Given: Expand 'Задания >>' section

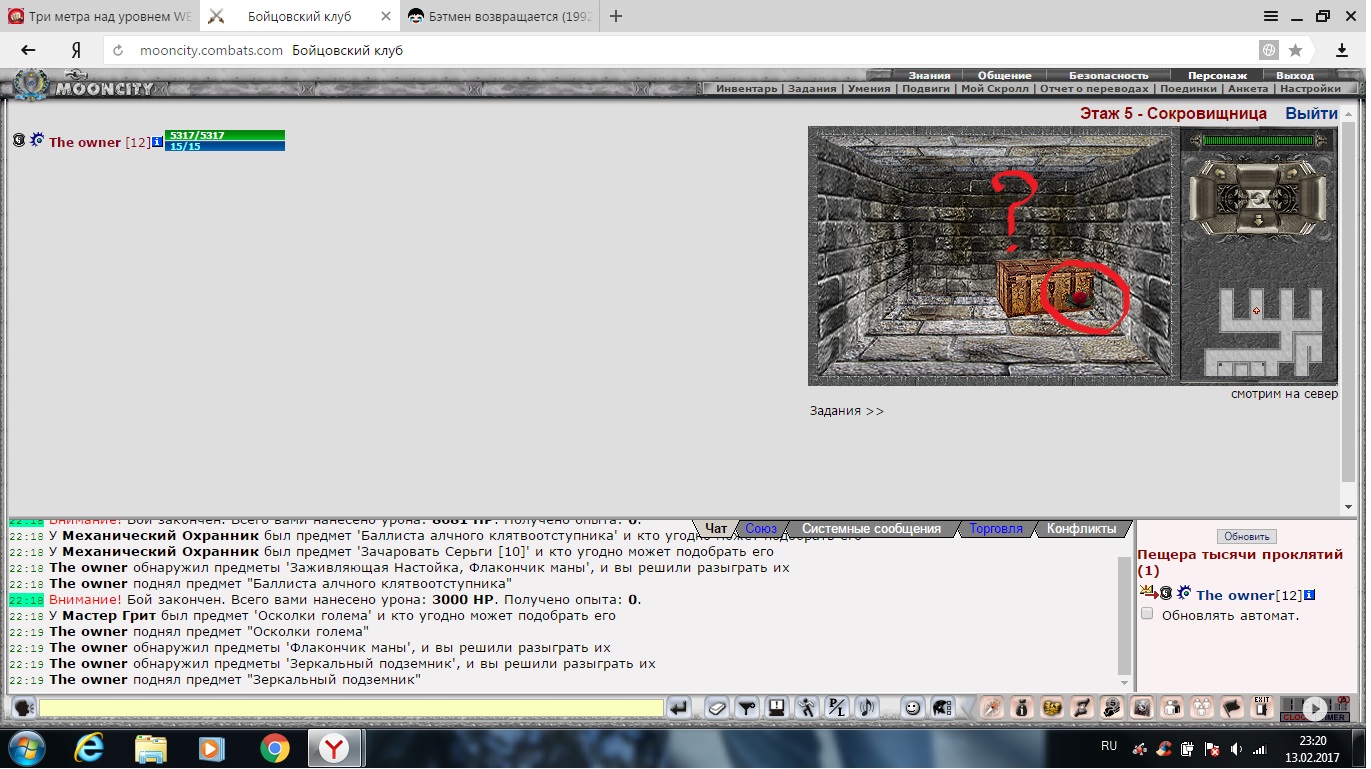Looking at the screenshot, I should [x=847, y=411].
